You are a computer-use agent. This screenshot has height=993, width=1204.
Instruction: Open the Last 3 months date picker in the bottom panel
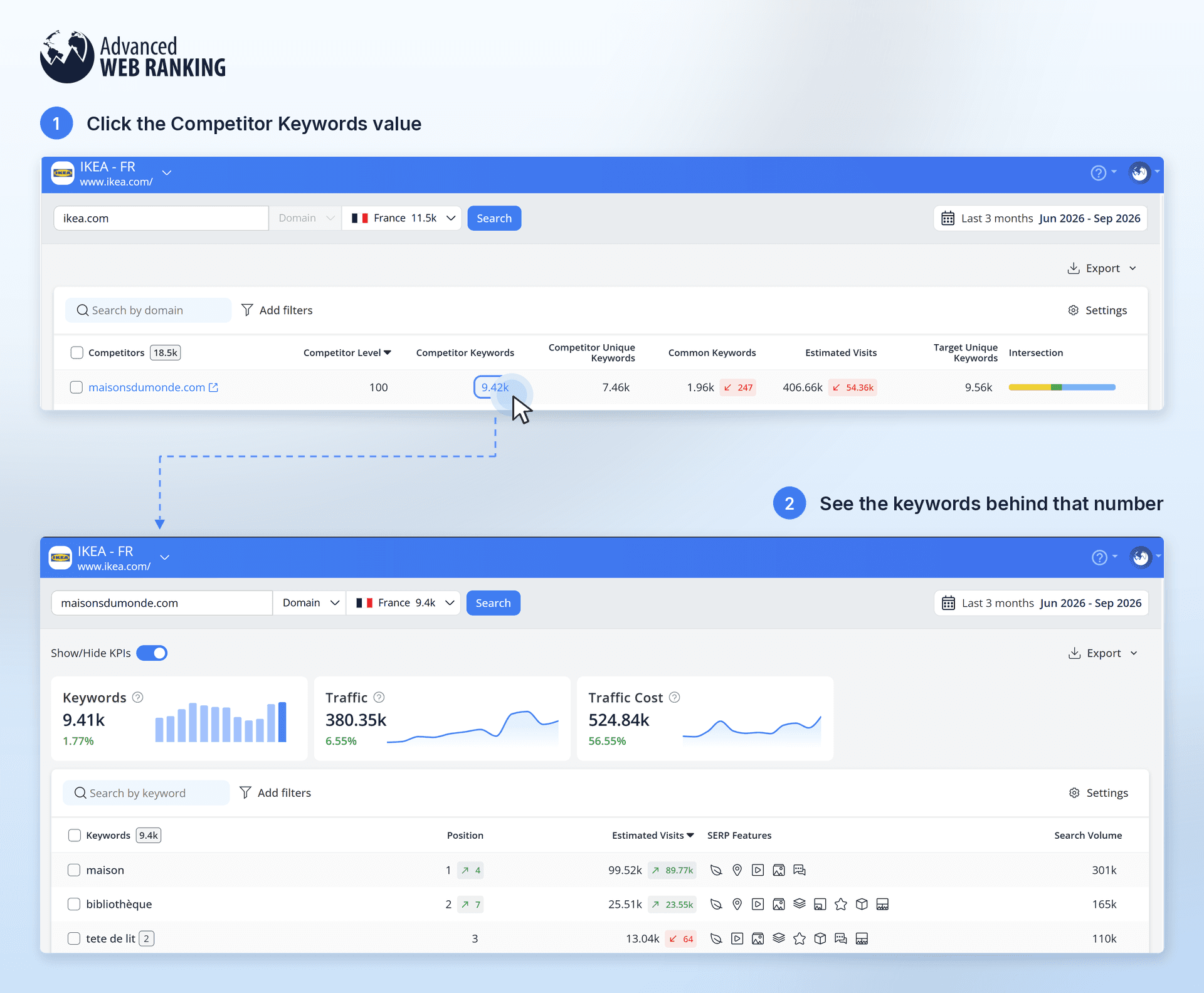click(1041, 603)
